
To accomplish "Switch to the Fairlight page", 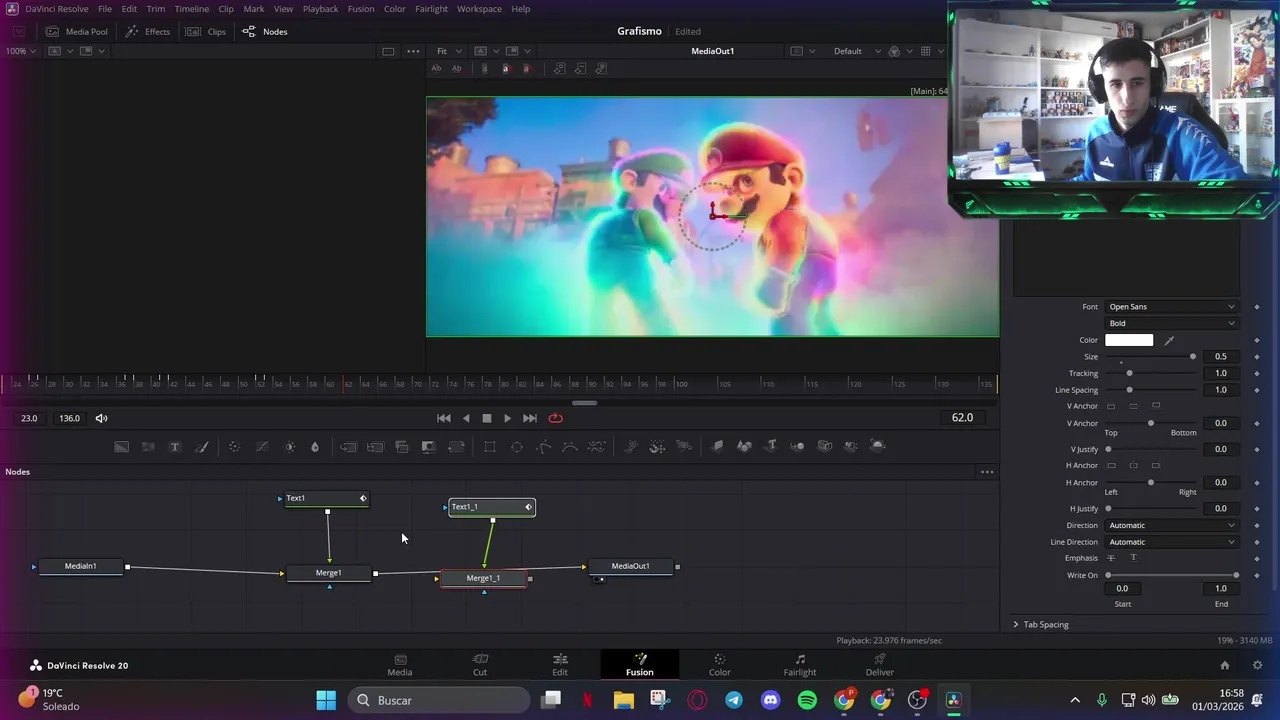I will click(x=800, y=665).
